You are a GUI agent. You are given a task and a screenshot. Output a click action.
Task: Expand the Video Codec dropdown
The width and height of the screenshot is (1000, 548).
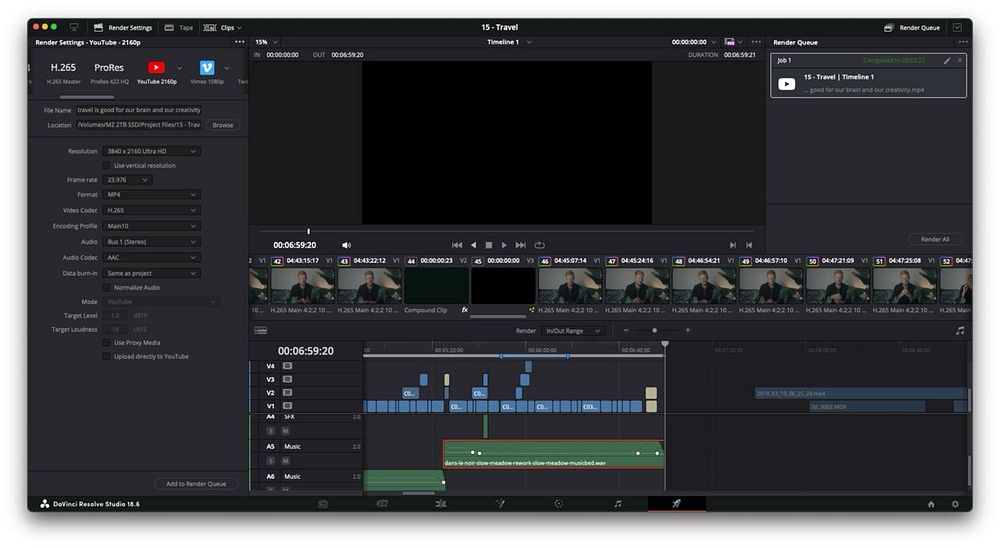coord(150,211)
